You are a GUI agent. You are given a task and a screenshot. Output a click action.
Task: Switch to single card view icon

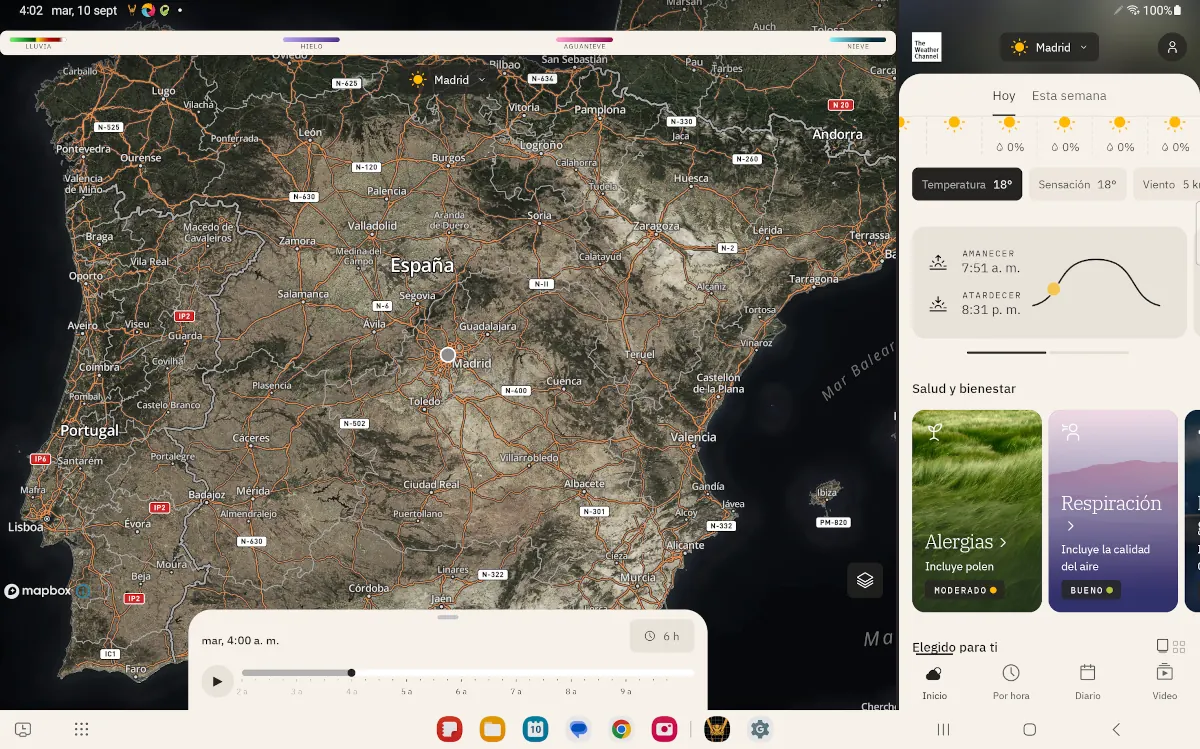1162,646
